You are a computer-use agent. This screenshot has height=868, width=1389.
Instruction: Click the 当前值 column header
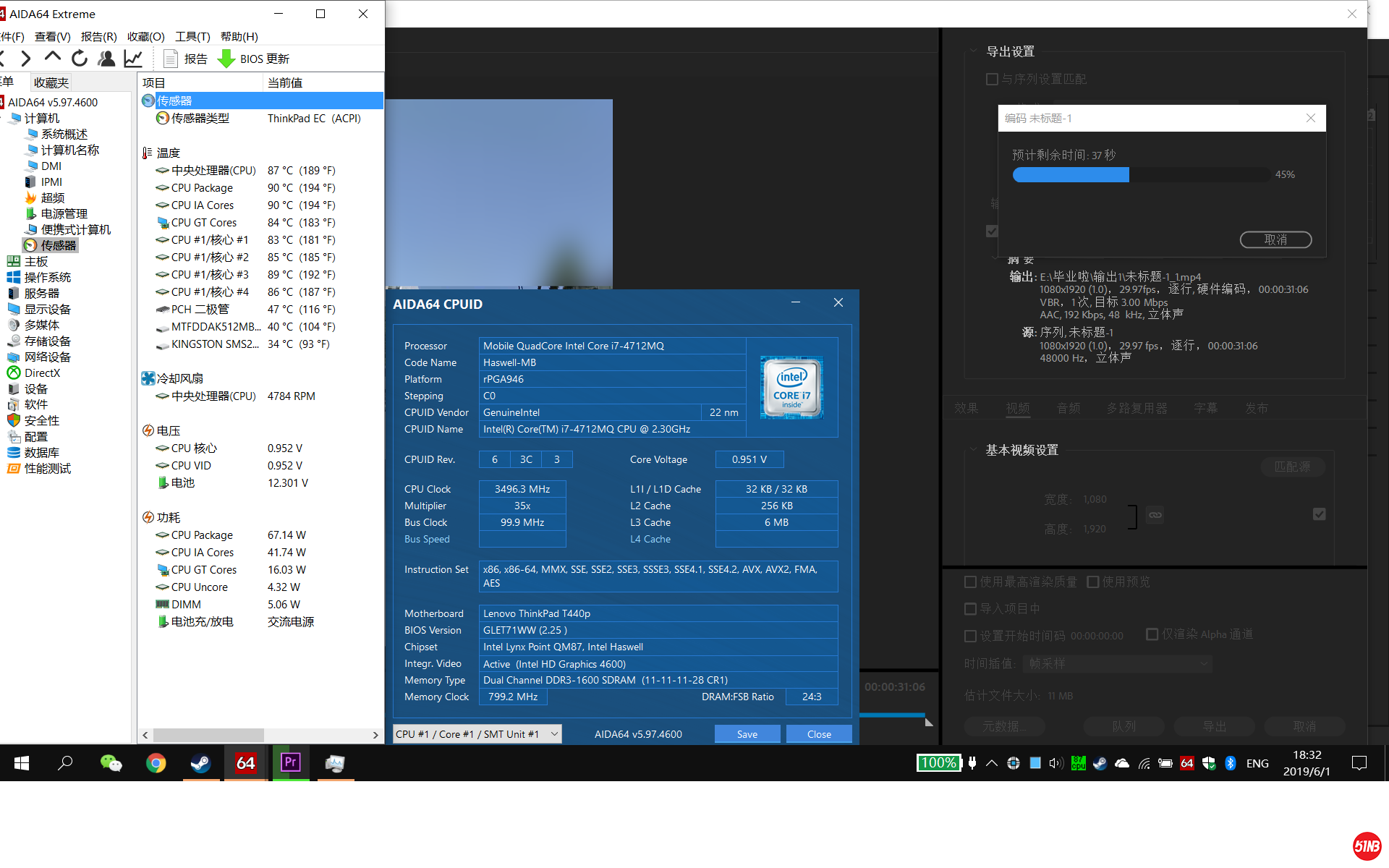click(323, 83)
